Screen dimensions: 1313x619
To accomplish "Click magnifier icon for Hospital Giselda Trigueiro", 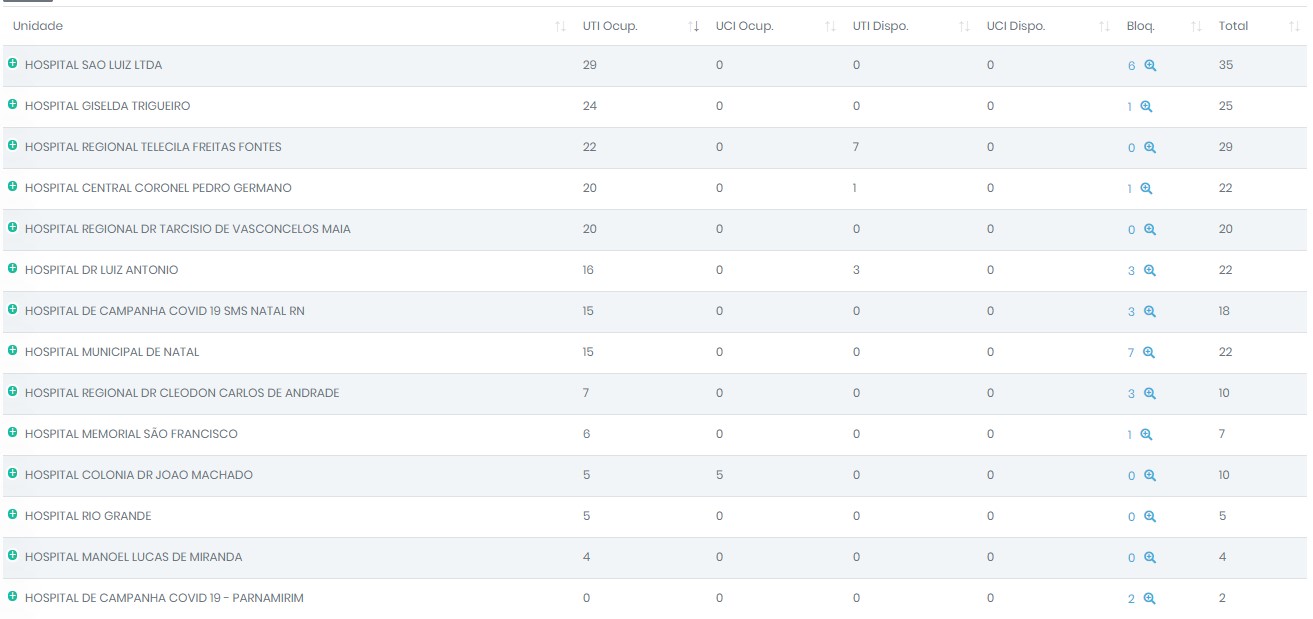I will coord(1146,106).
